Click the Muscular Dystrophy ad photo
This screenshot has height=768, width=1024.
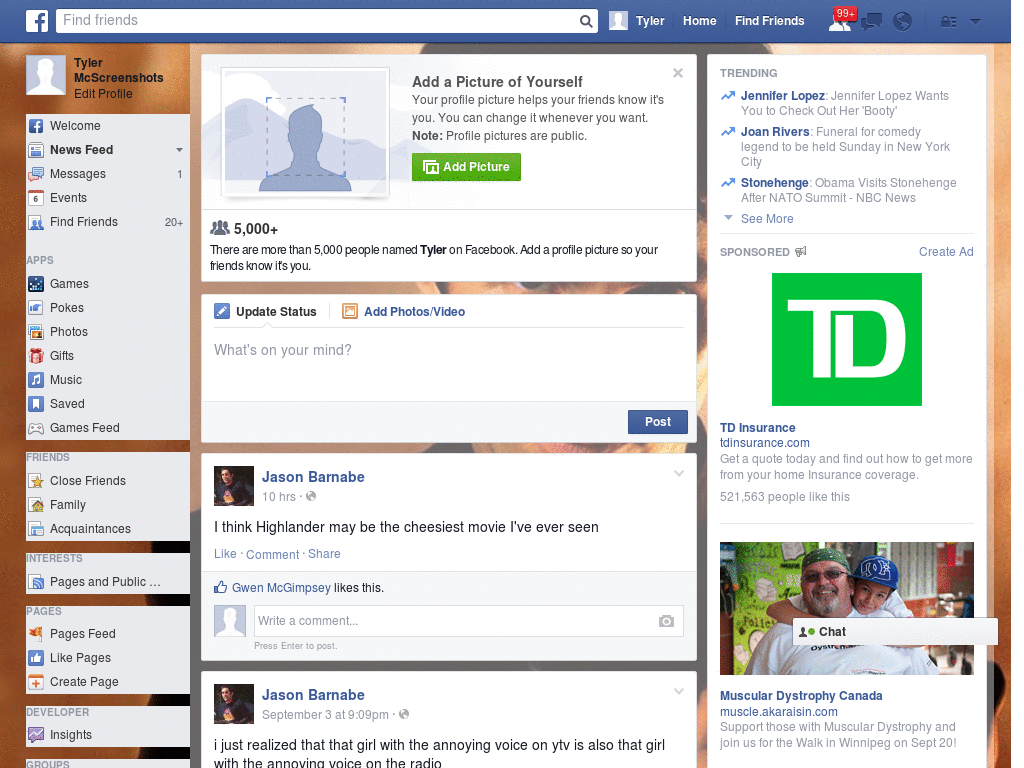846,608
